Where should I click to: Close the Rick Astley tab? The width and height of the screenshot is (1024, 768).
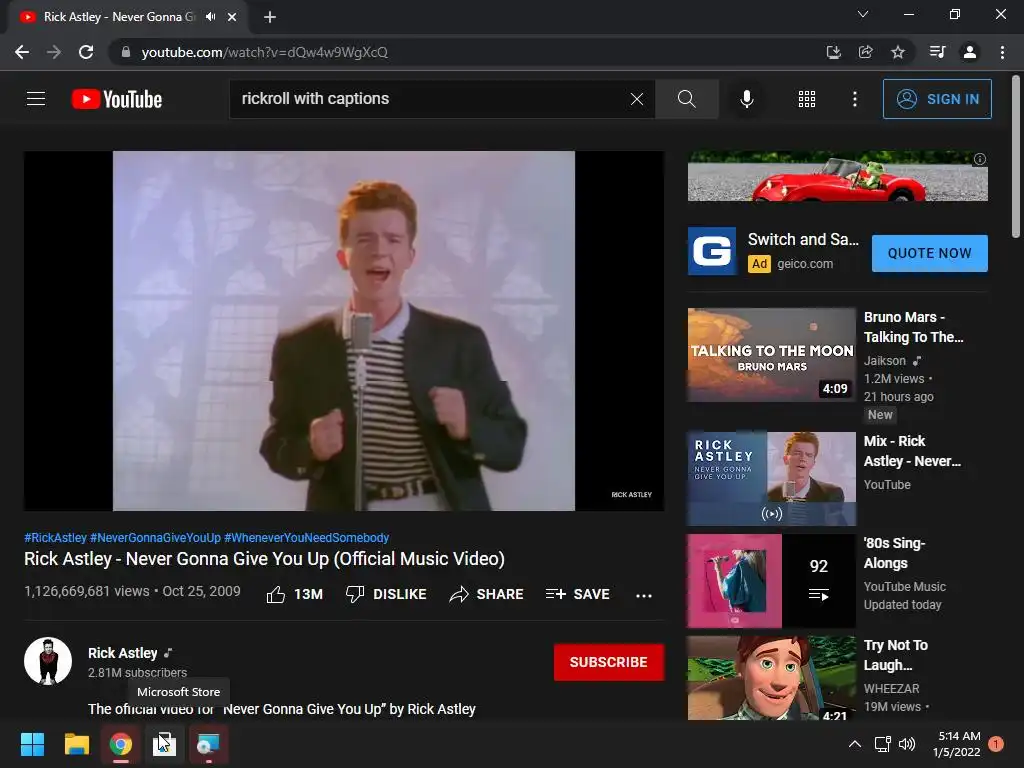pyautogui.click(x=232, y=17)
